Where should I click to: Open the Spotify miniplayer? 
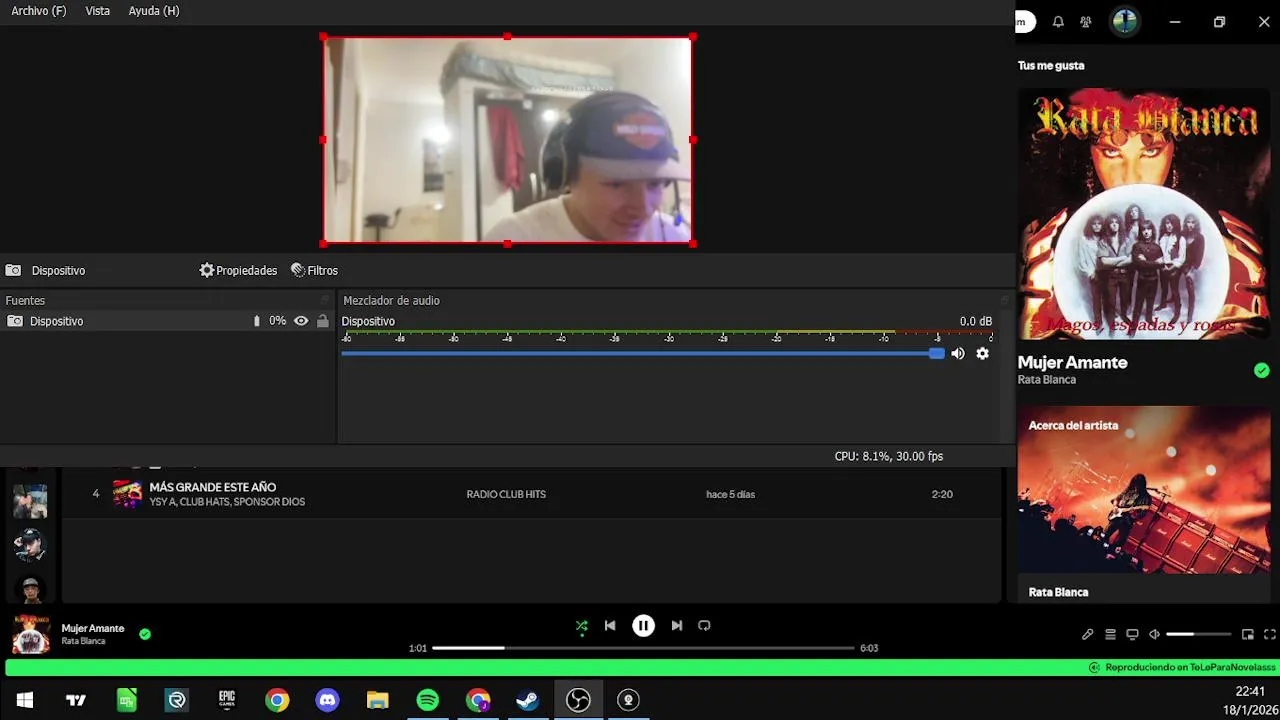(x=1248, y=634)
